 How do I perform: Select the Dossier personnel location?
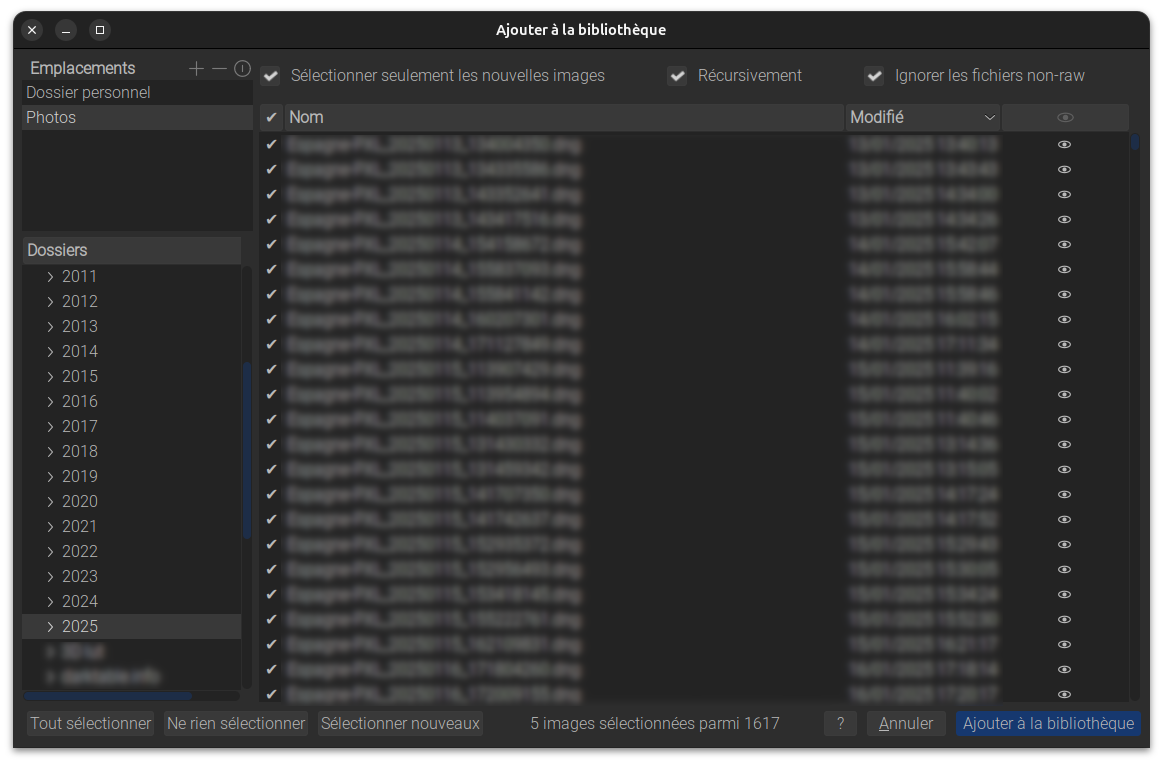[x=88, y=93]
